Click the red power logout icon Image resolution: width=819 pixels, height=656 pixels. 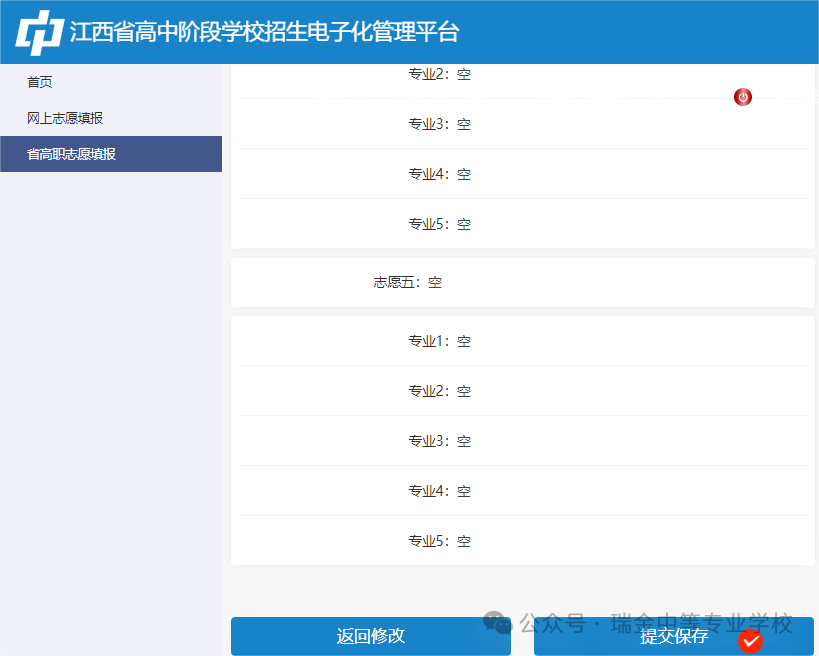pyautogui.click(x=742, y=97)
